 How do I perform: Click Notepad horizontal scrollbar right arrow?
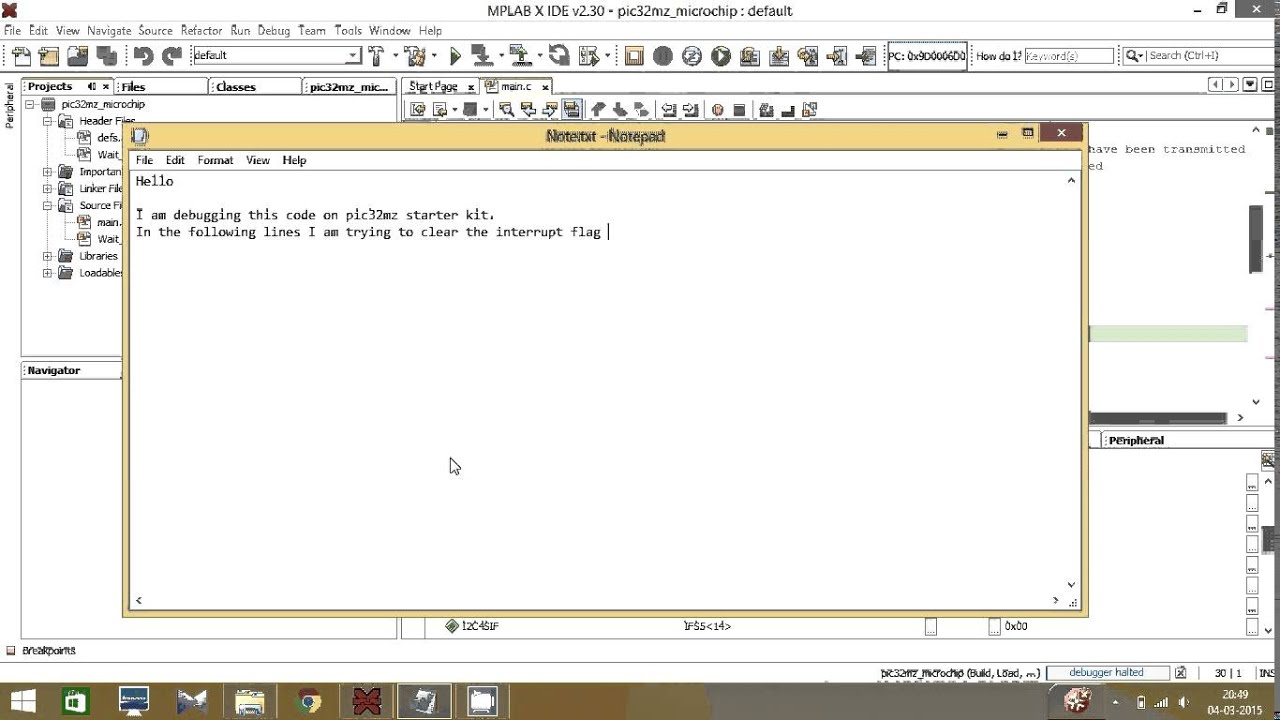[1055, 600]
